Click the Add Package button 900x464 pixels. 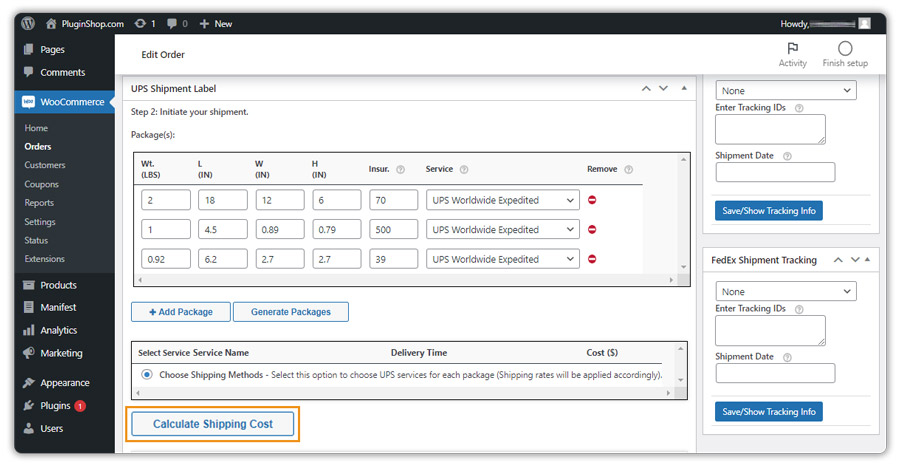pyautogui.click(x=181, y=312)
